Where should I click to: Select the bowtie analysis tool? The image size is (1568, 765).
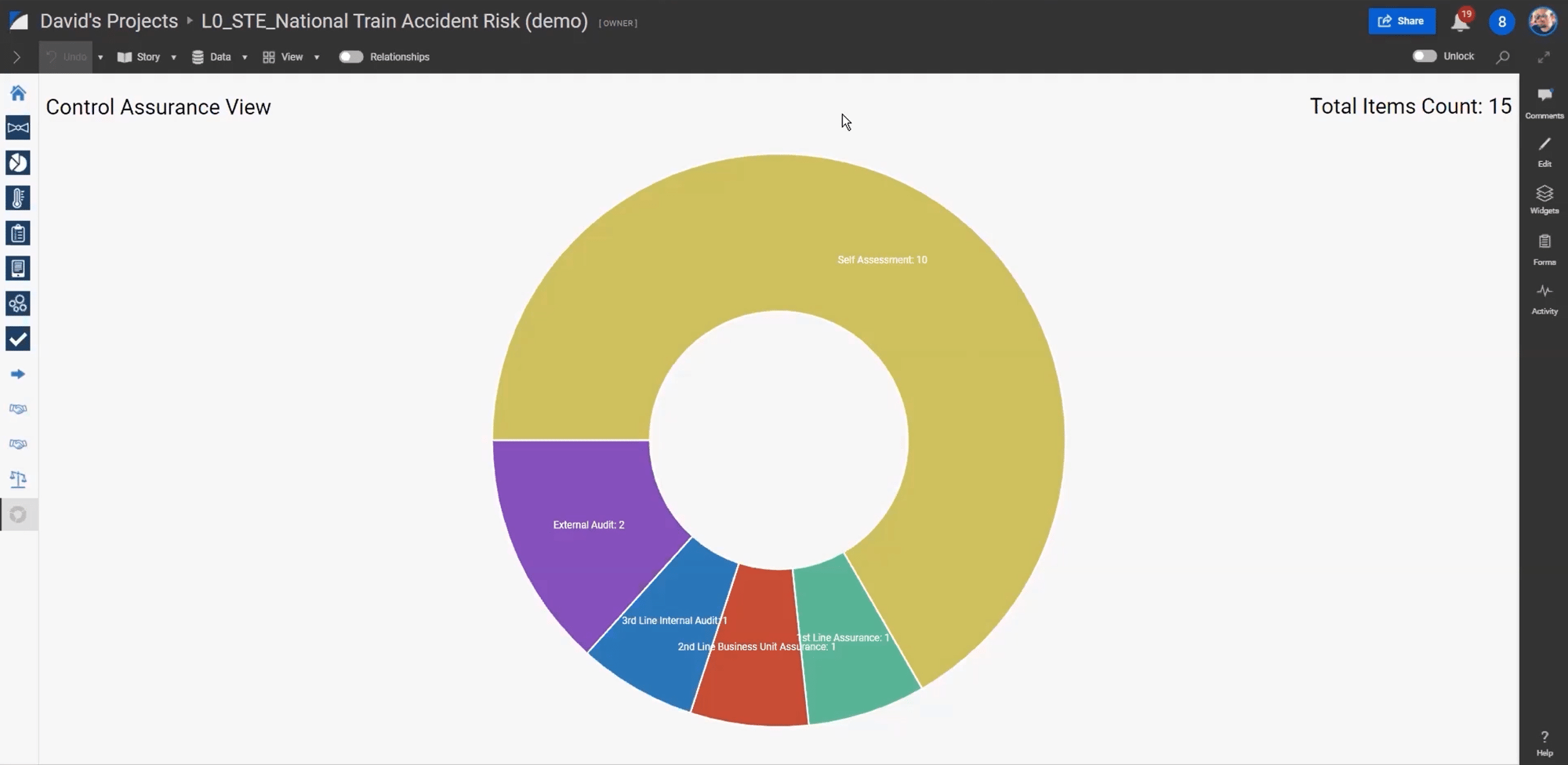[x=17, y=127]
